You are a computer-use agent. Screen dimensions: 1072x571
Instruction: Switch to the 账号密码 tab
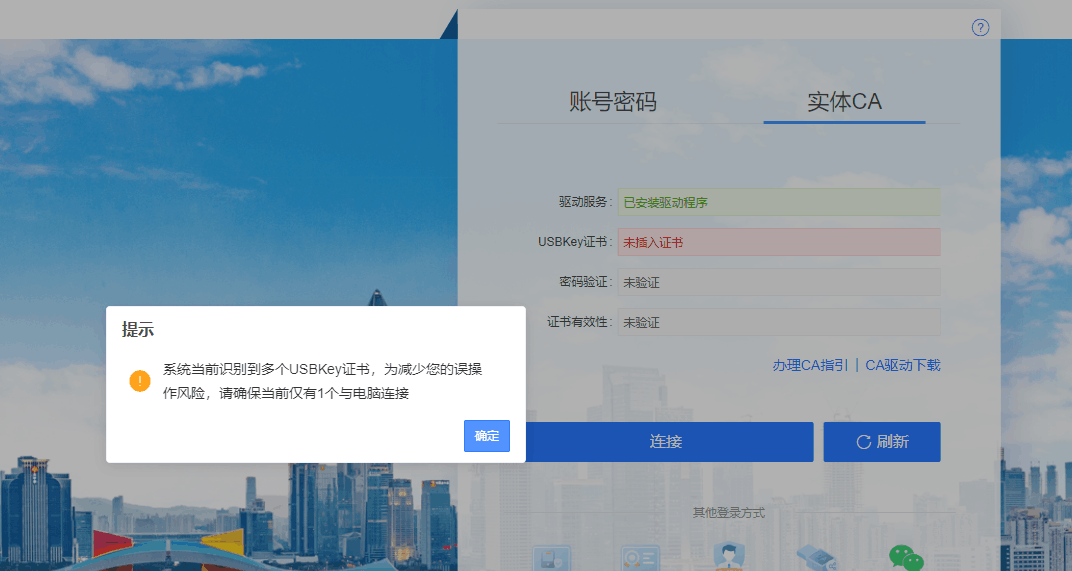click(x=613, y=102)
